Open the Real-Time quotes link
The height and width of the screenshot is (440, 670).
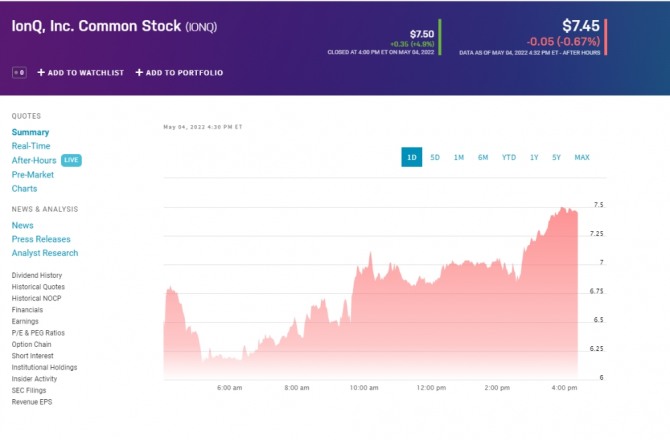pyautogui.click(x=31, y=146)
